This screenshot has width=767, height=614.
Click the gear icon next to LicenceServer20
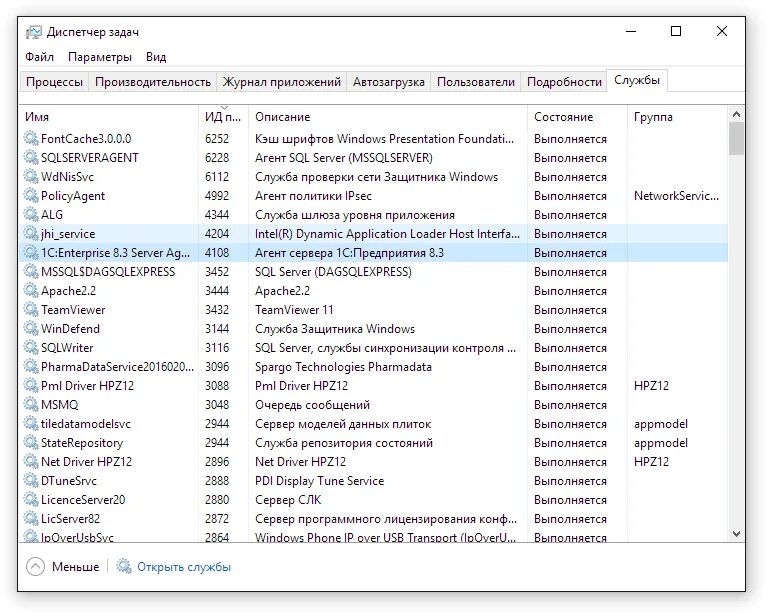point(31,500)
